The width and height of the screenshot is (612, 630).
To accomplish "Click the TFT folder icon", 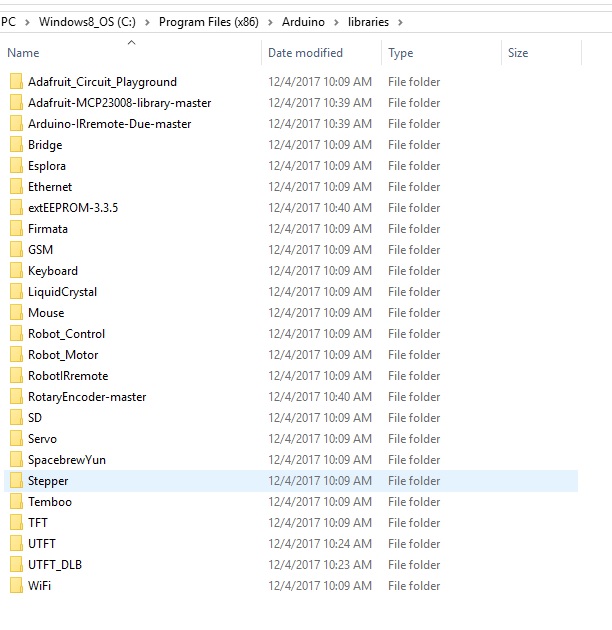I will pyautogui.click(x=16, y=522).
